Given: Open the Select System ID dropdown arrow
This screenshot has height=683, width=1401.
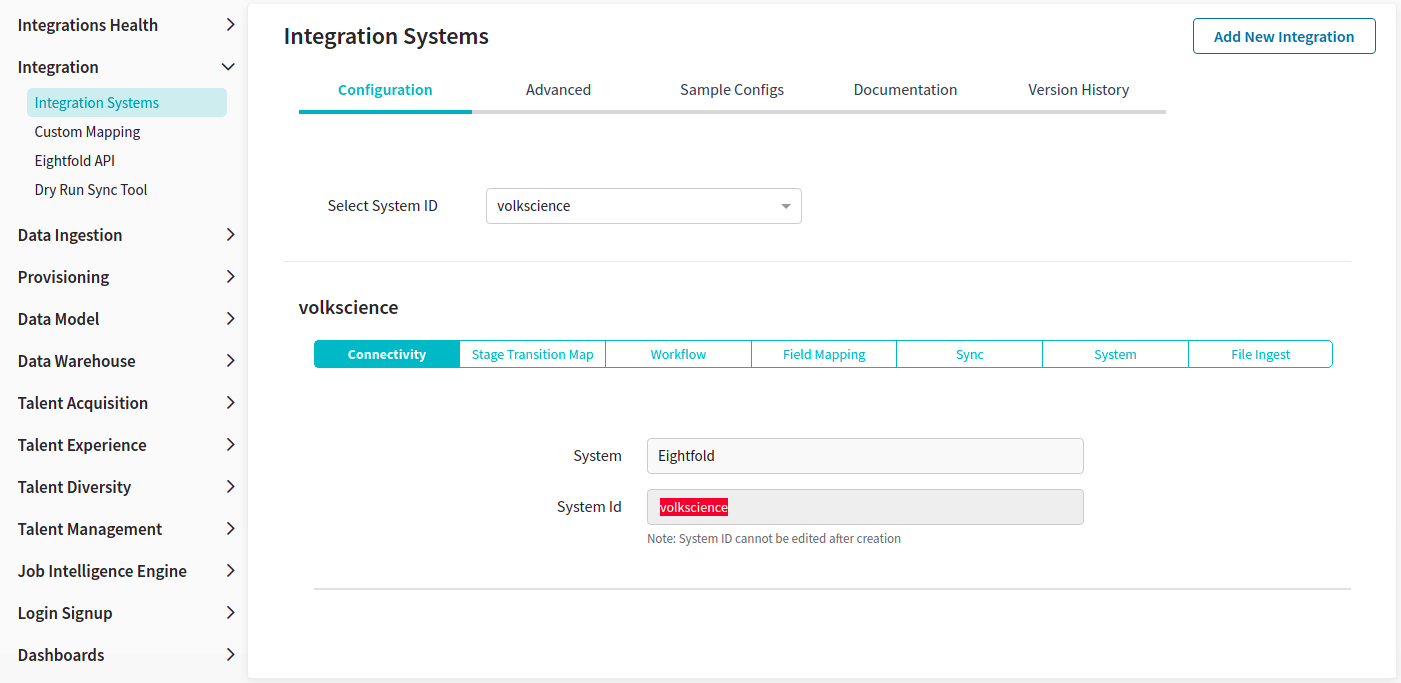Looking at the screenshot, I should click(x=786, y=207).
